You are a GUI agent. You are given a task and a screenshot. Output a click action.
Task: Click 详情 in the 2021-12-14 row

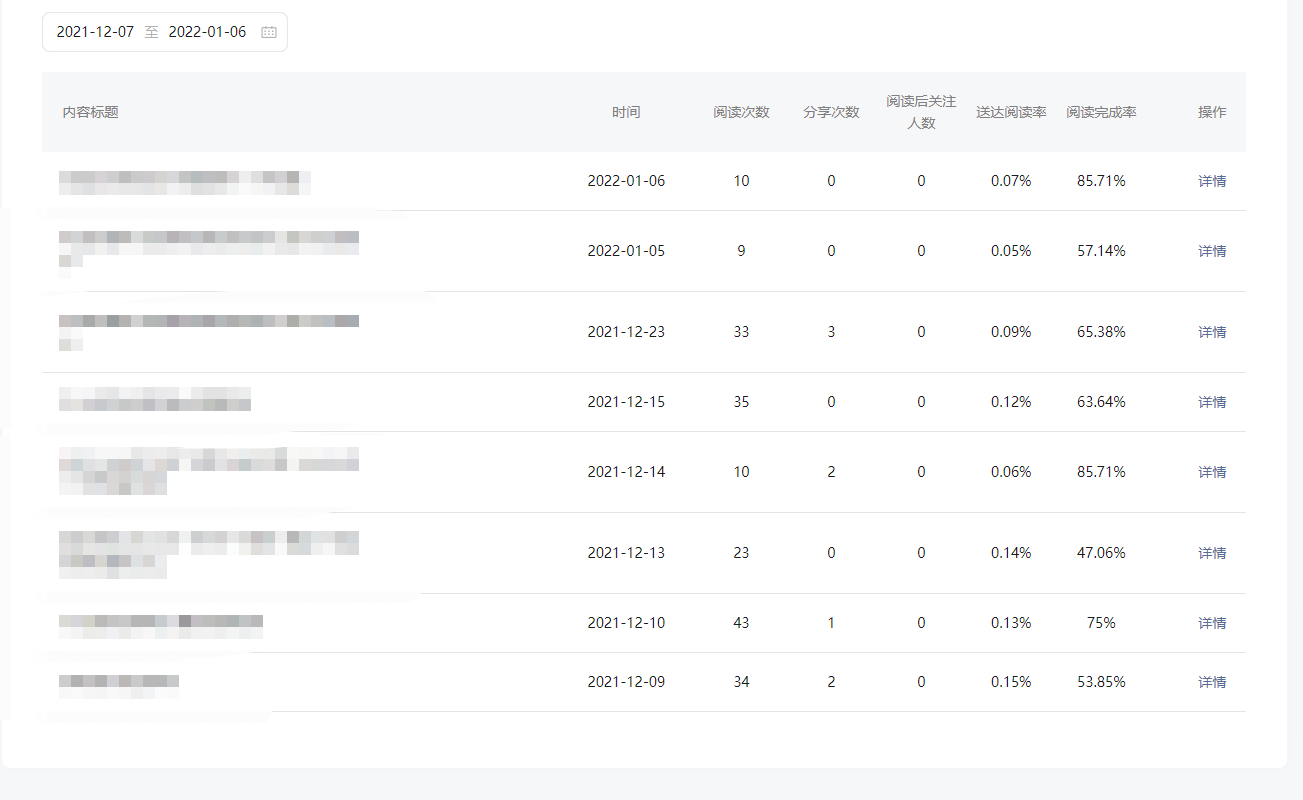click(x=1212, y=472)
